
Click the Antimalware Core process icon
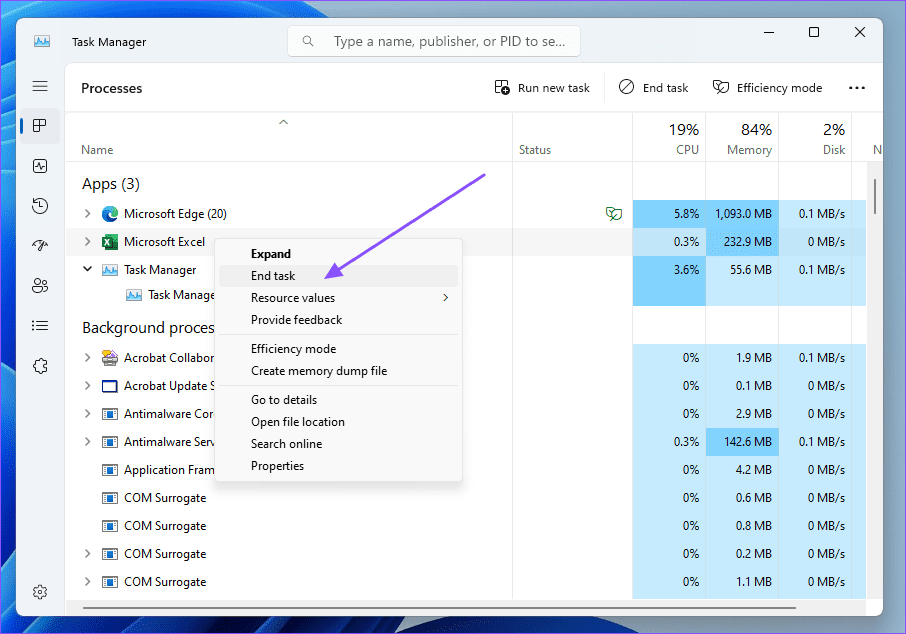coord(110,414)
